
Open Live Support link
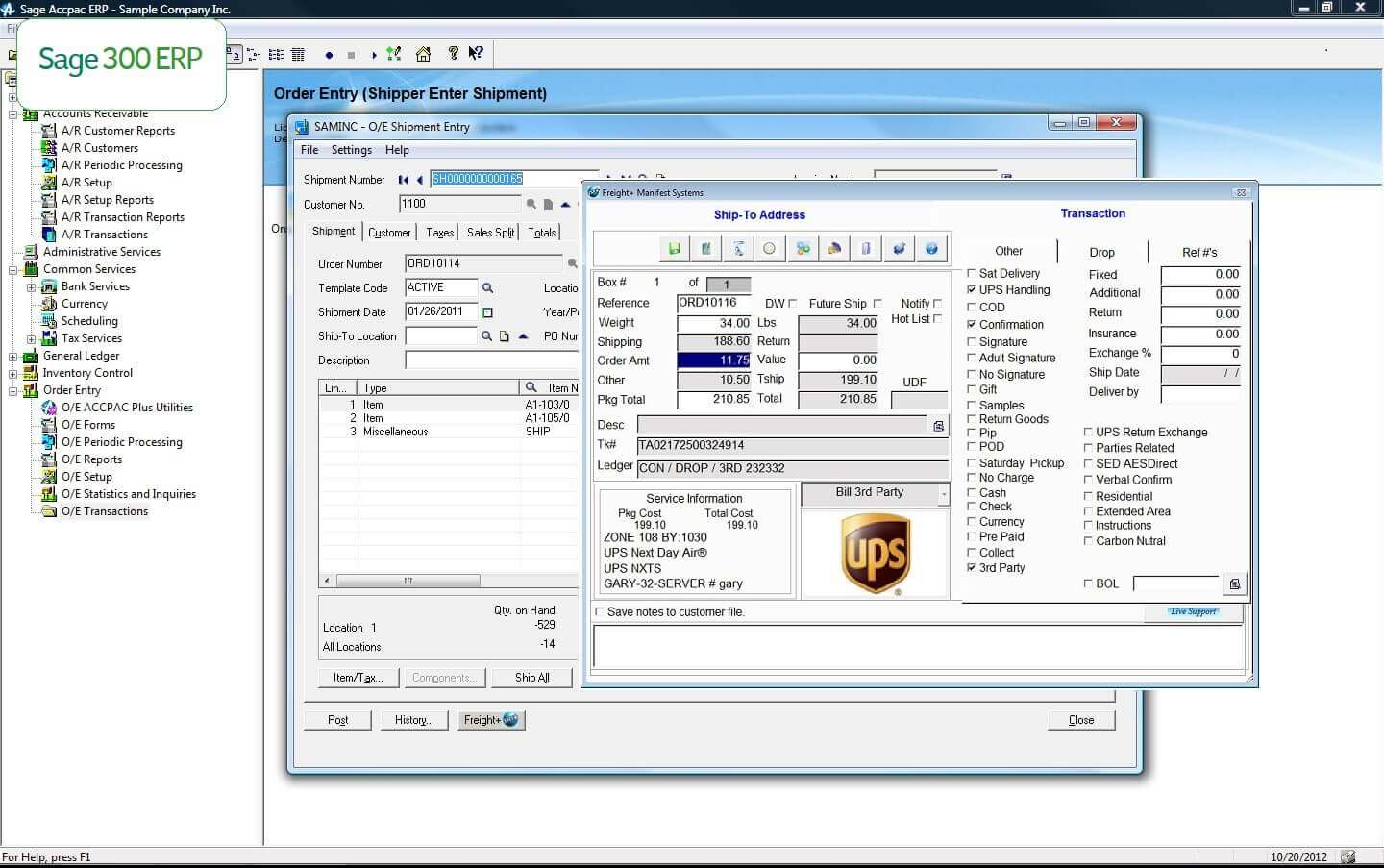pyautogui.click(x=1193, y=611)
